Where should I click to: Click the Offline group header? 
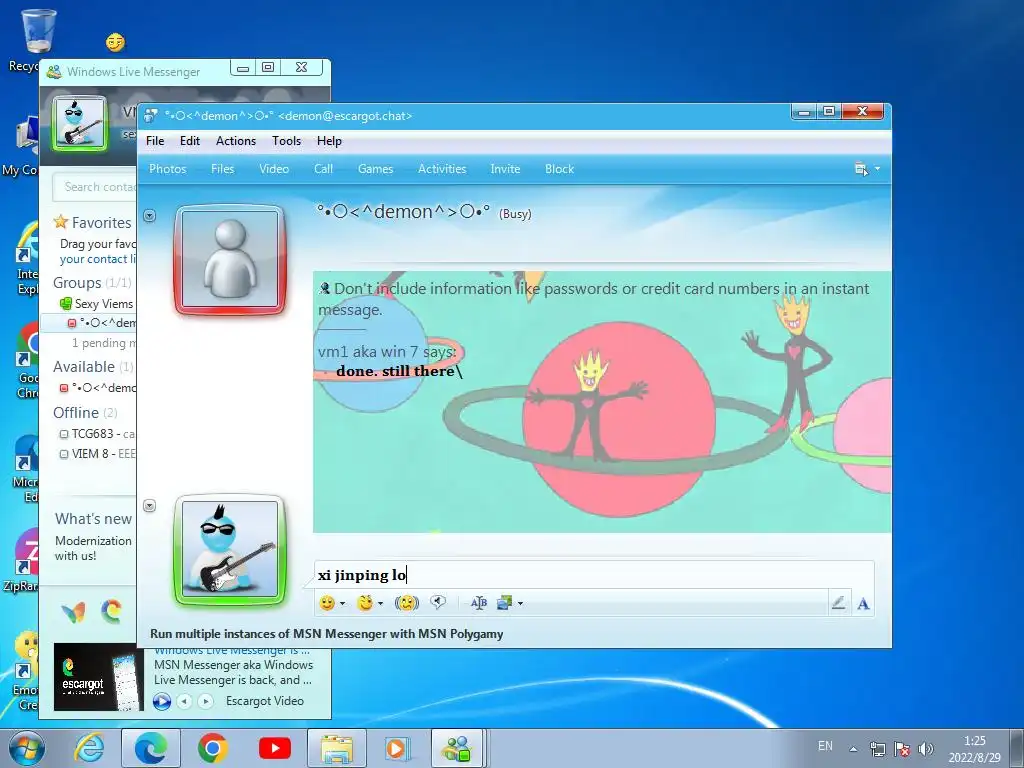(76, 413)
